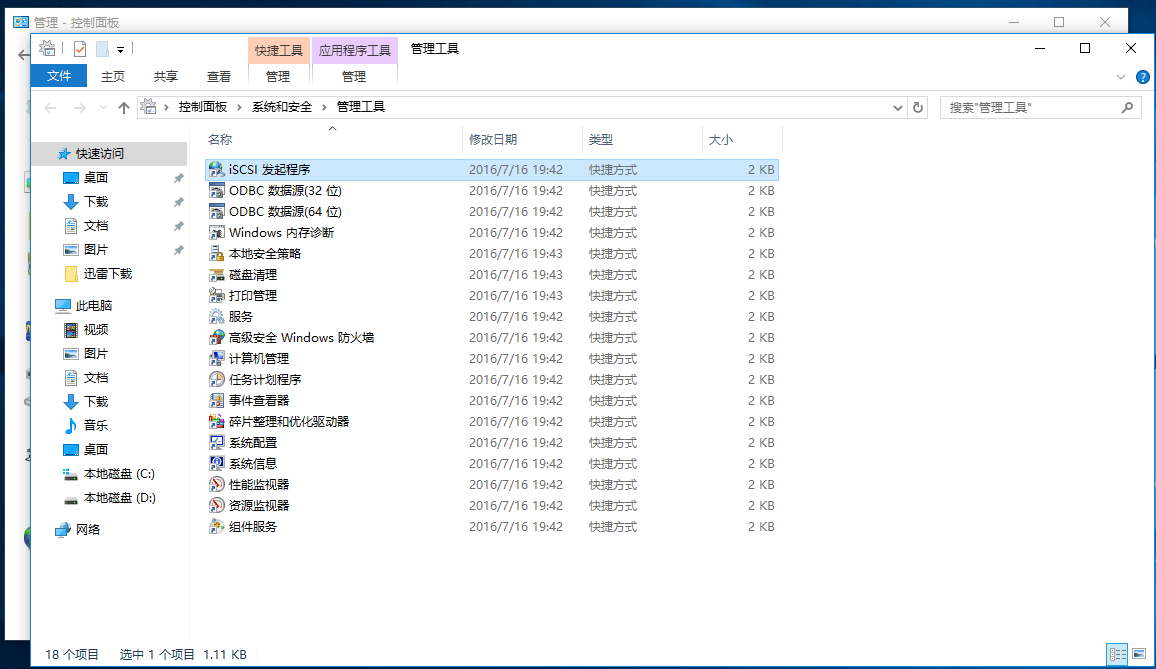1156x669 pixels.
Task: Open 高级安全 Windows 防火墙
Action: click(x=296, y=337)
